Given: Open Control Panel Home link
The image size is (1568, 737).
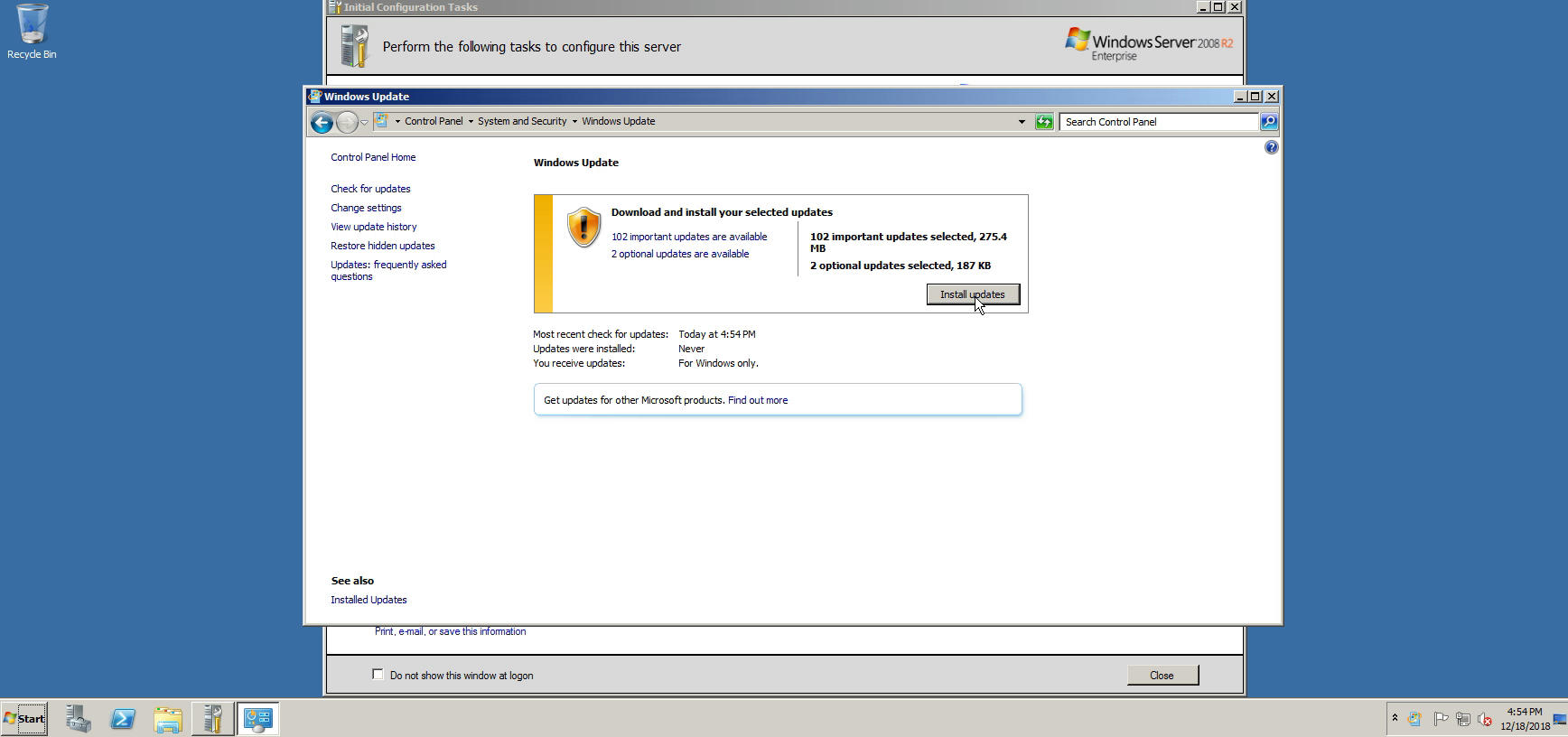Looking at the screenshot, I should [373, 157].
